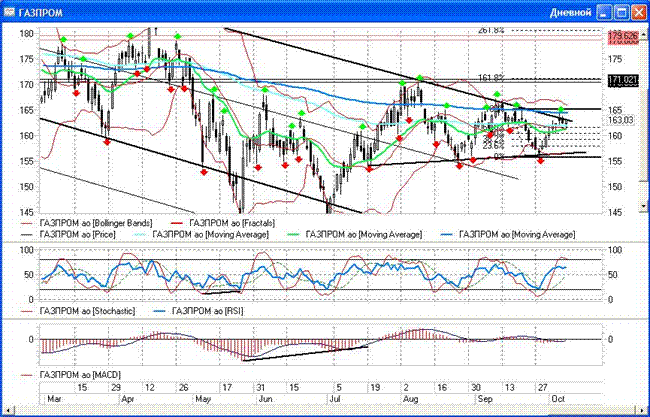Click the 161.8% Fibonacci level label
Viewport: 650px width, 417px height.
491,77
